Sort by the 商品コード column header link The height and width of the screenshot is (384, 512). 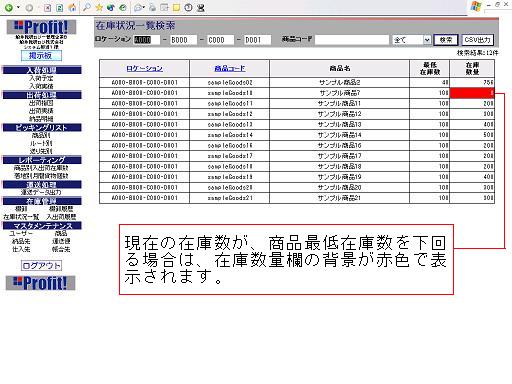tap(230, 68)
